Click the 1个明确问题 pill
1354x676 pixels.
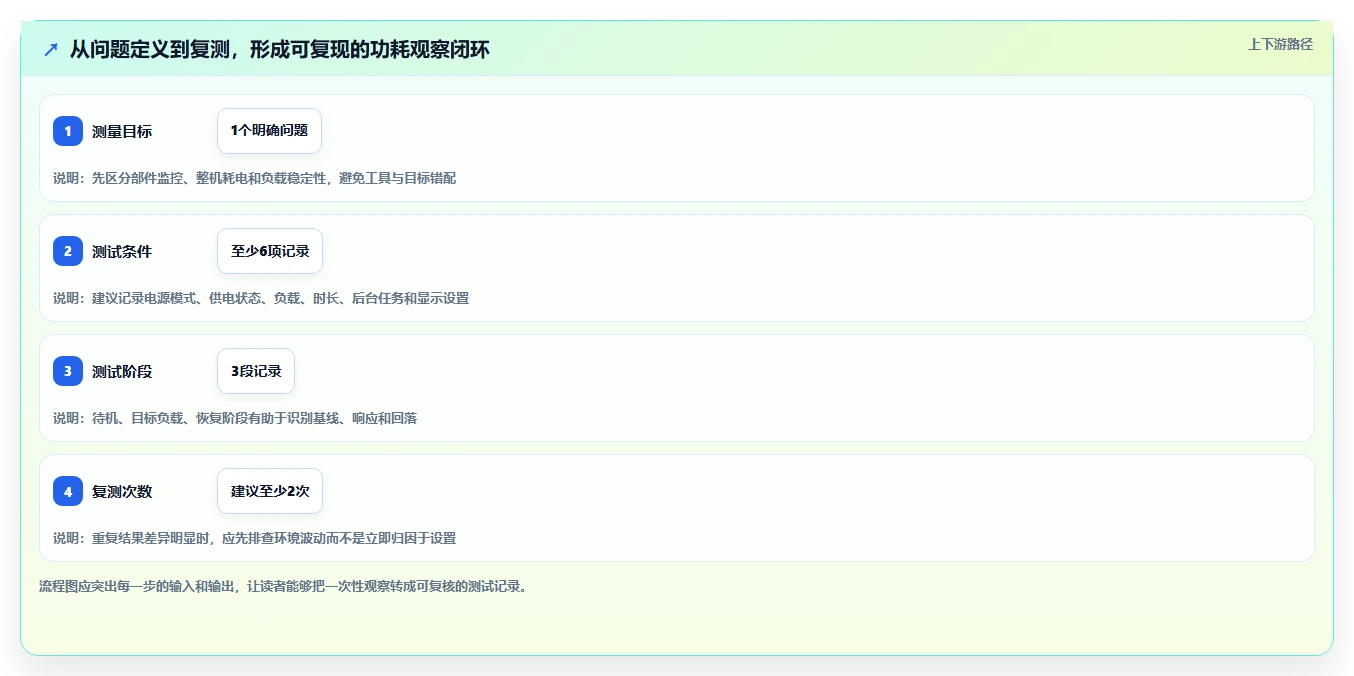[x=269, y=131]
